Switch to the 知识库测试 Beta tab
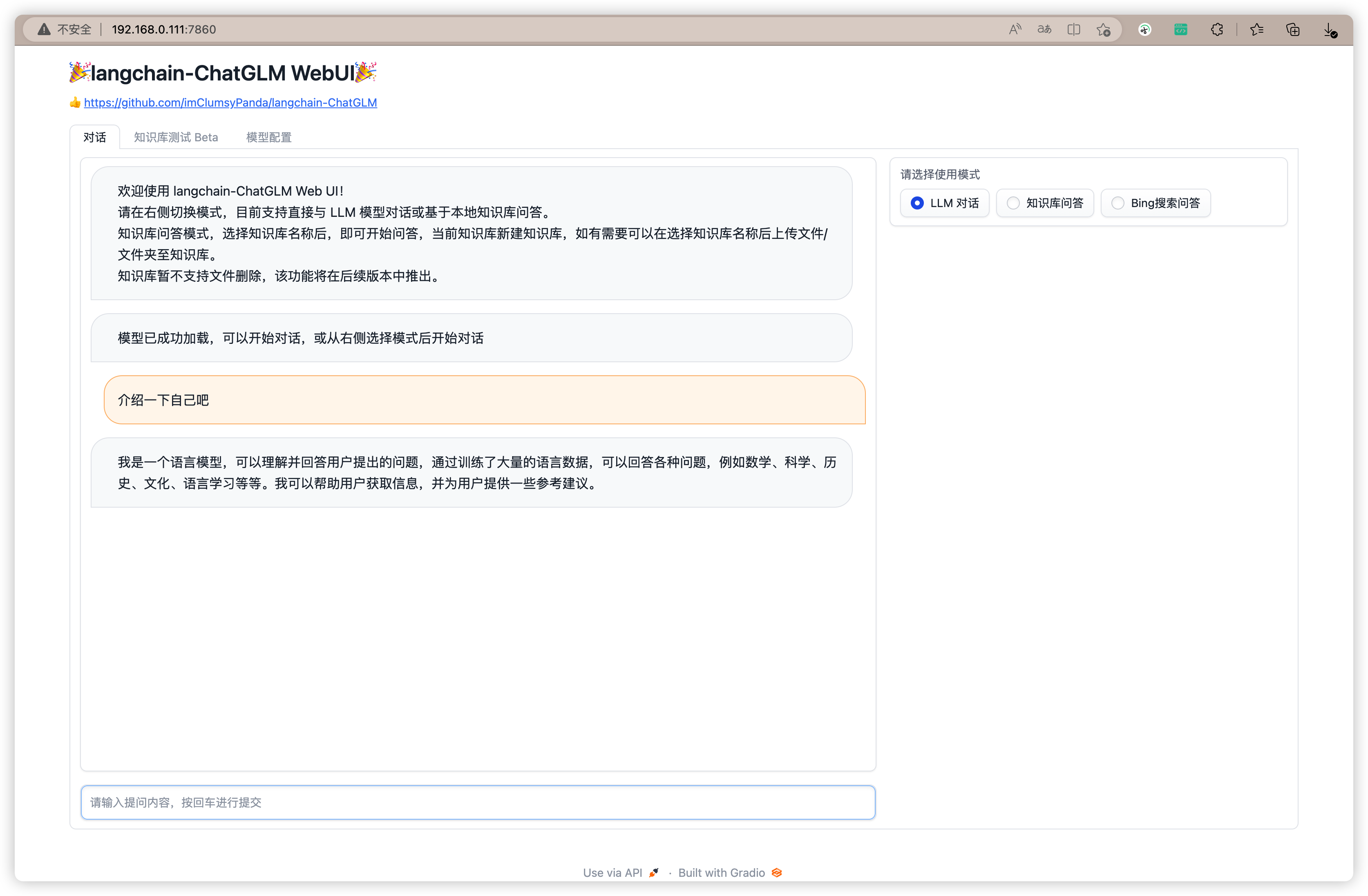This screenshot has height=896, width=1368. click(x=176, y=137)
